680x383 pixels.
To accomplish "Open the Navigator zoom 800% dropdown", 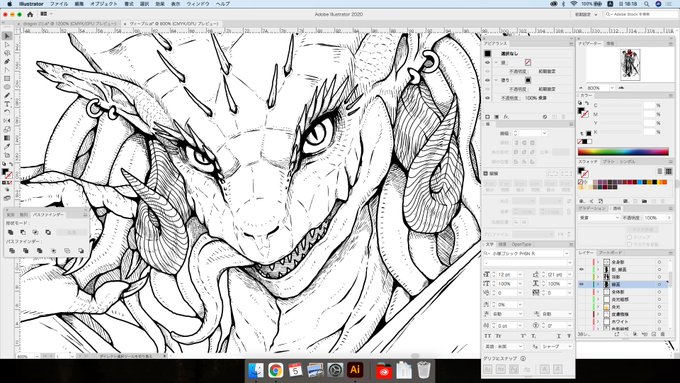I will [x=611, y=88].
